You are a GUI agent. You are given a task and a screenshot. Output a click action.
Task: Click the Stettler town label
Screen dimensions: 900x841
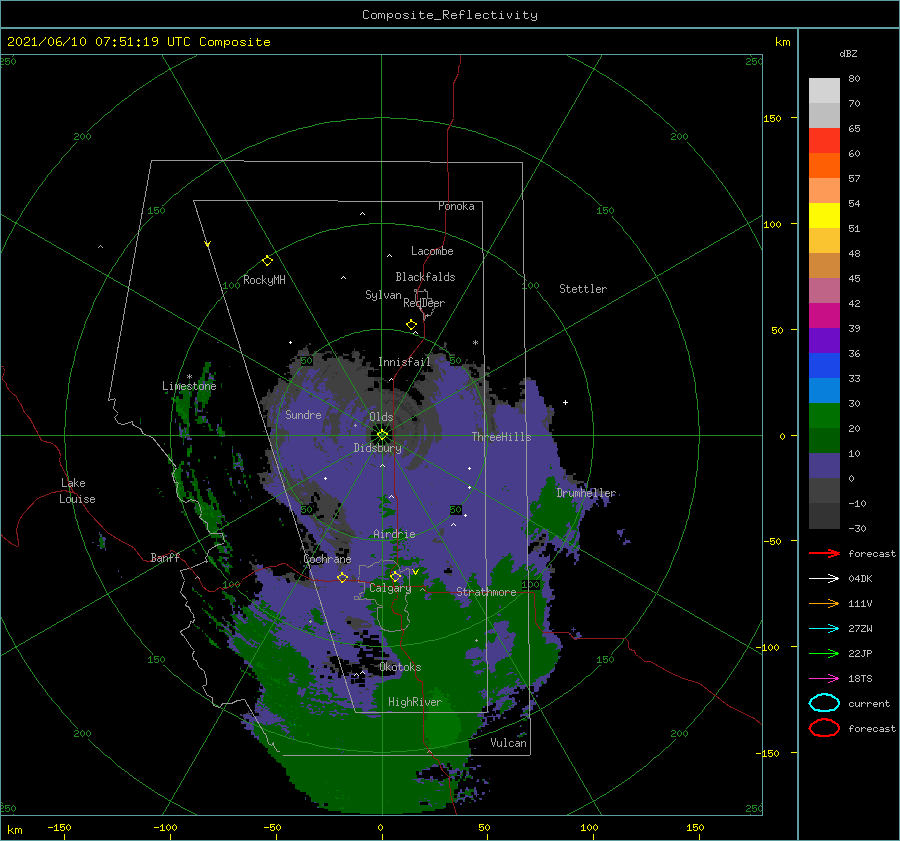point(583,289)
